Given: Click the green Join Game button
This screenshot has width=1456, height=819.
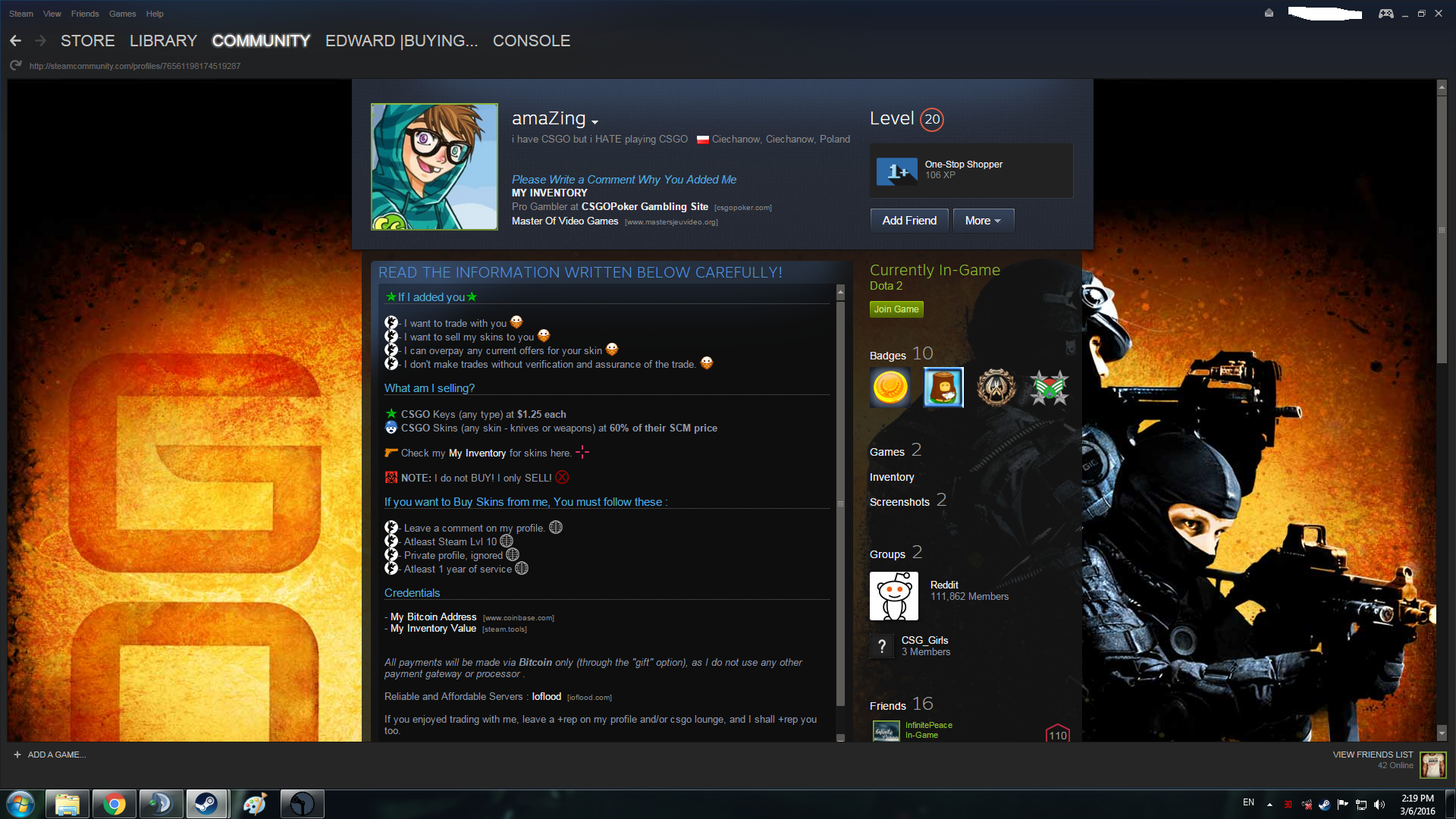Looking at the screenshot, I should coord(896,309).
